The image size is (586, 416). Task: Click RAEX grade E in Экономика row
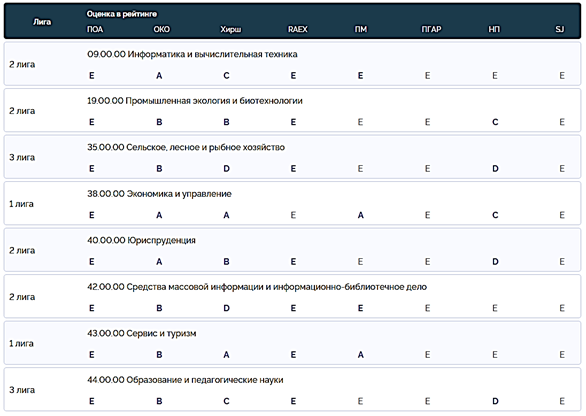[x=293, y=215]
